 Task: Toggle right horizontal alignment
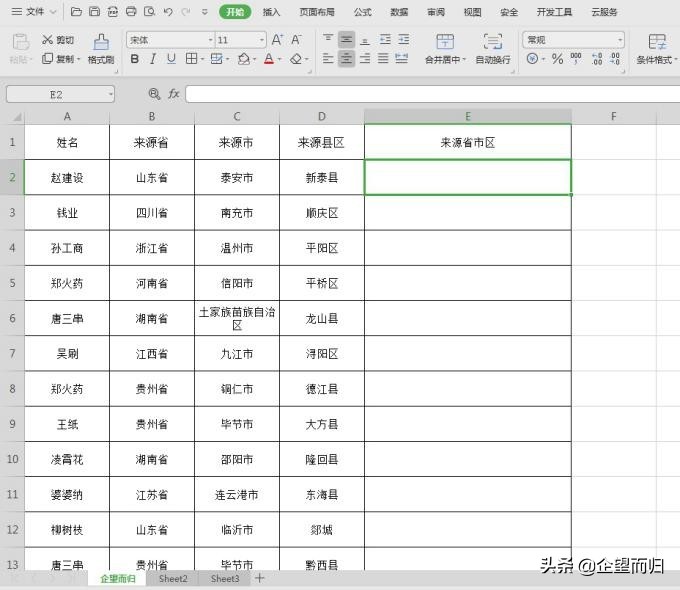365,59
